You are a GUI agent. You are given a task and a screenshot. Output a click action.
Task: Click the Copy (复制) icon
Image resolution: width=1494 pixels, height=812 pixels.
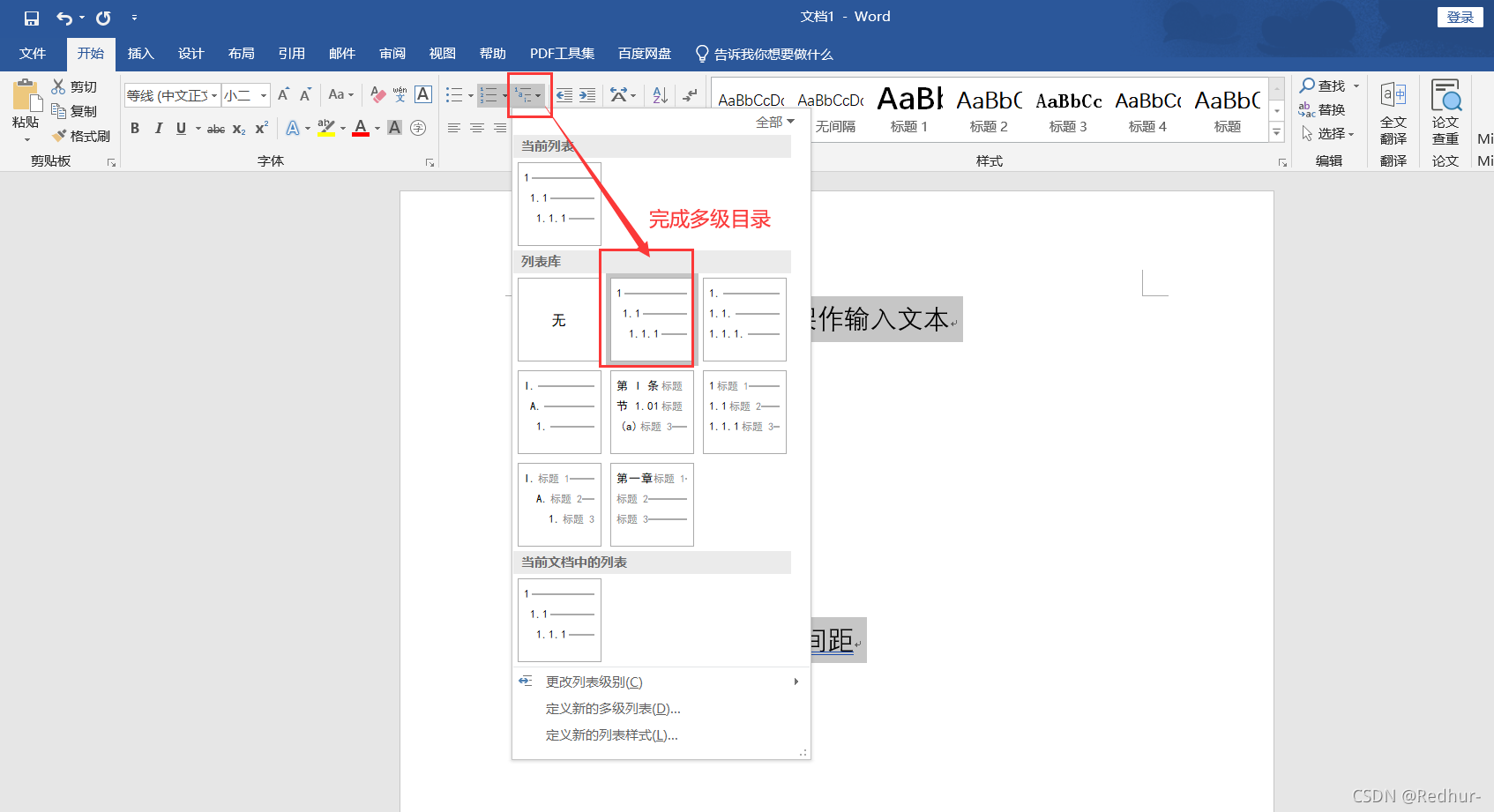coord(59,110)
